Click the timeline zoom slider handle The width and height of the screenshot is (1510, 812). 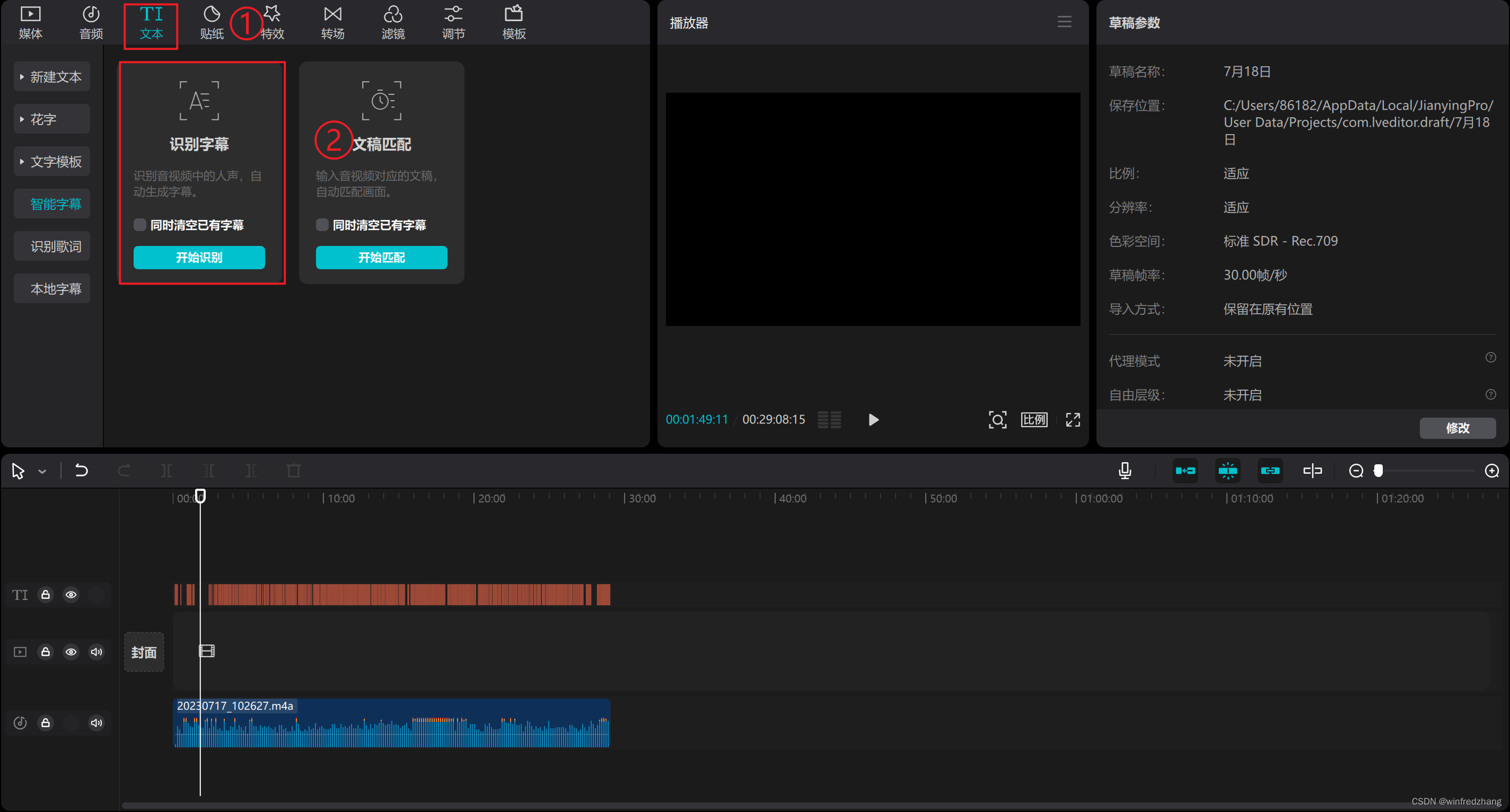1378,471
